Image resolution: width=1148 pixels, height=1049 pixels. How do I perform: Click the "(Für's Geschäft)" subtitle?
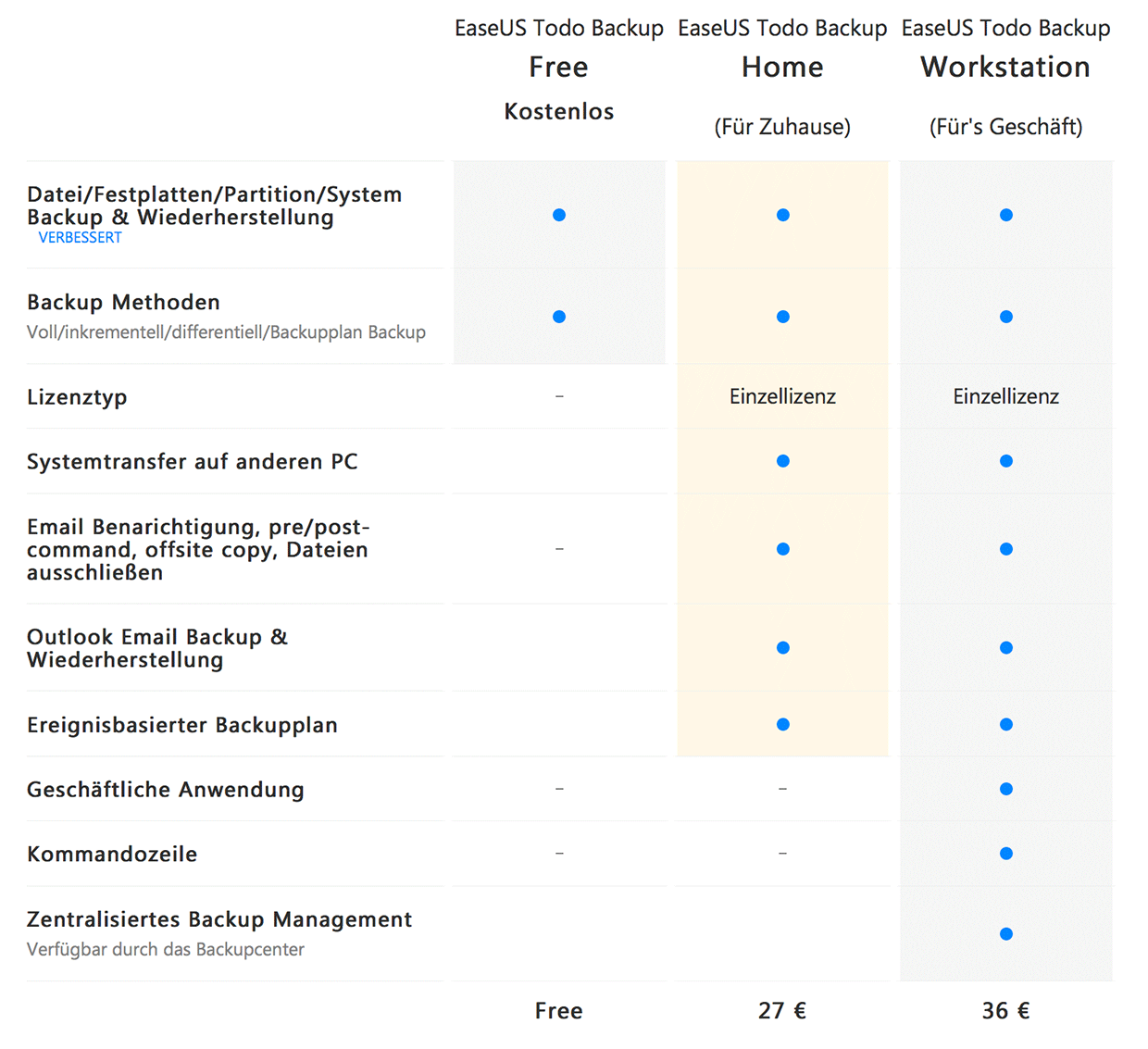coord(1006,127)
